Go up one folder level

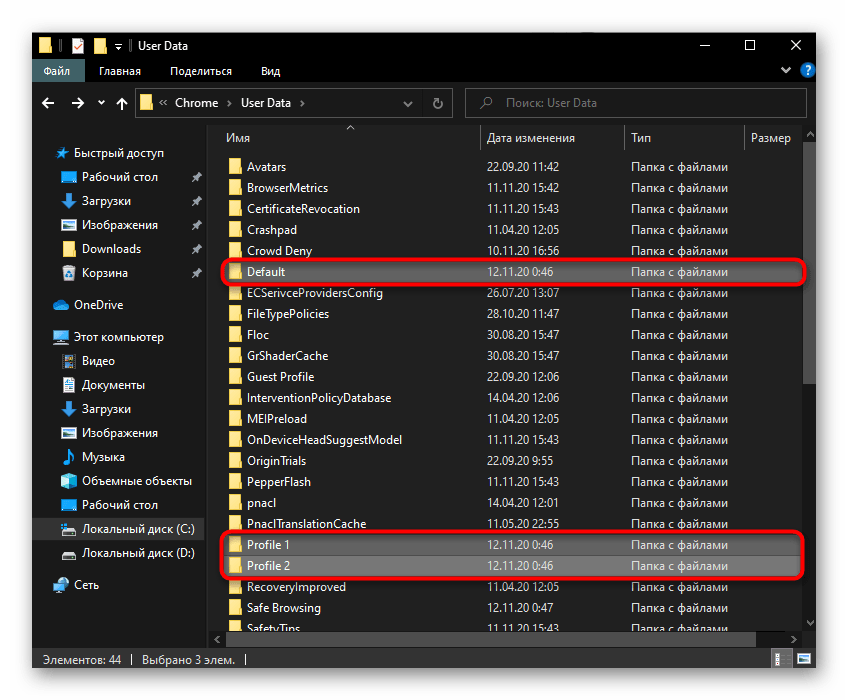(x=122, y=103)
